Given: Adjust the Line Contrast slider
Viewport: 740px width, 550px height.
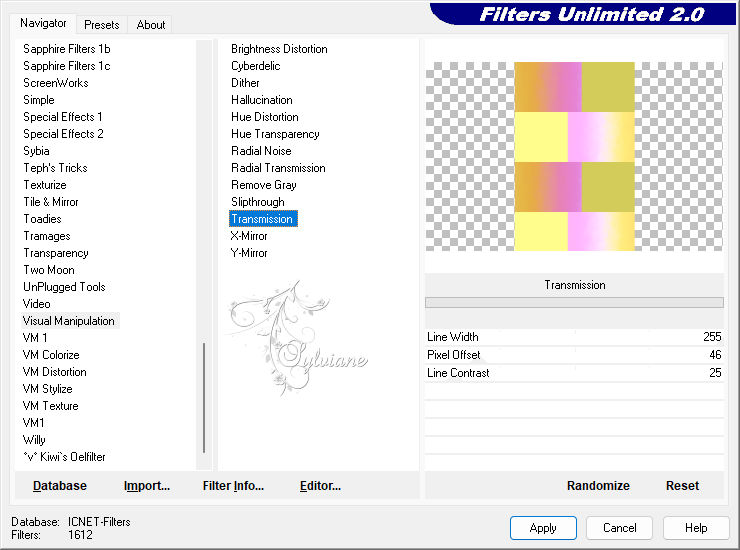Looking at the screenshot, I should click(x=574, y=372).
